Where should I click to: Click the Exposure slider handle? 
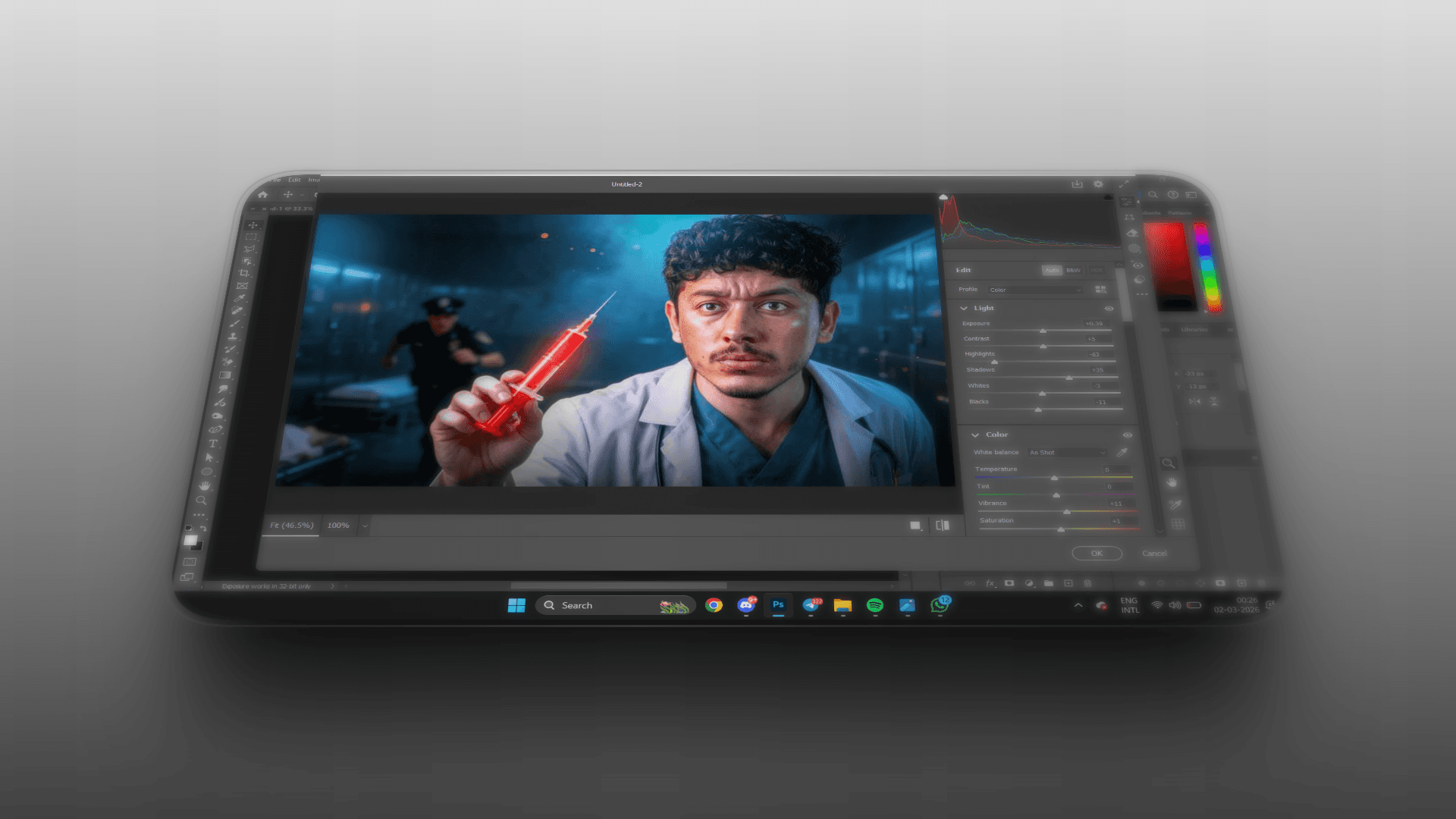[1043, 331]
